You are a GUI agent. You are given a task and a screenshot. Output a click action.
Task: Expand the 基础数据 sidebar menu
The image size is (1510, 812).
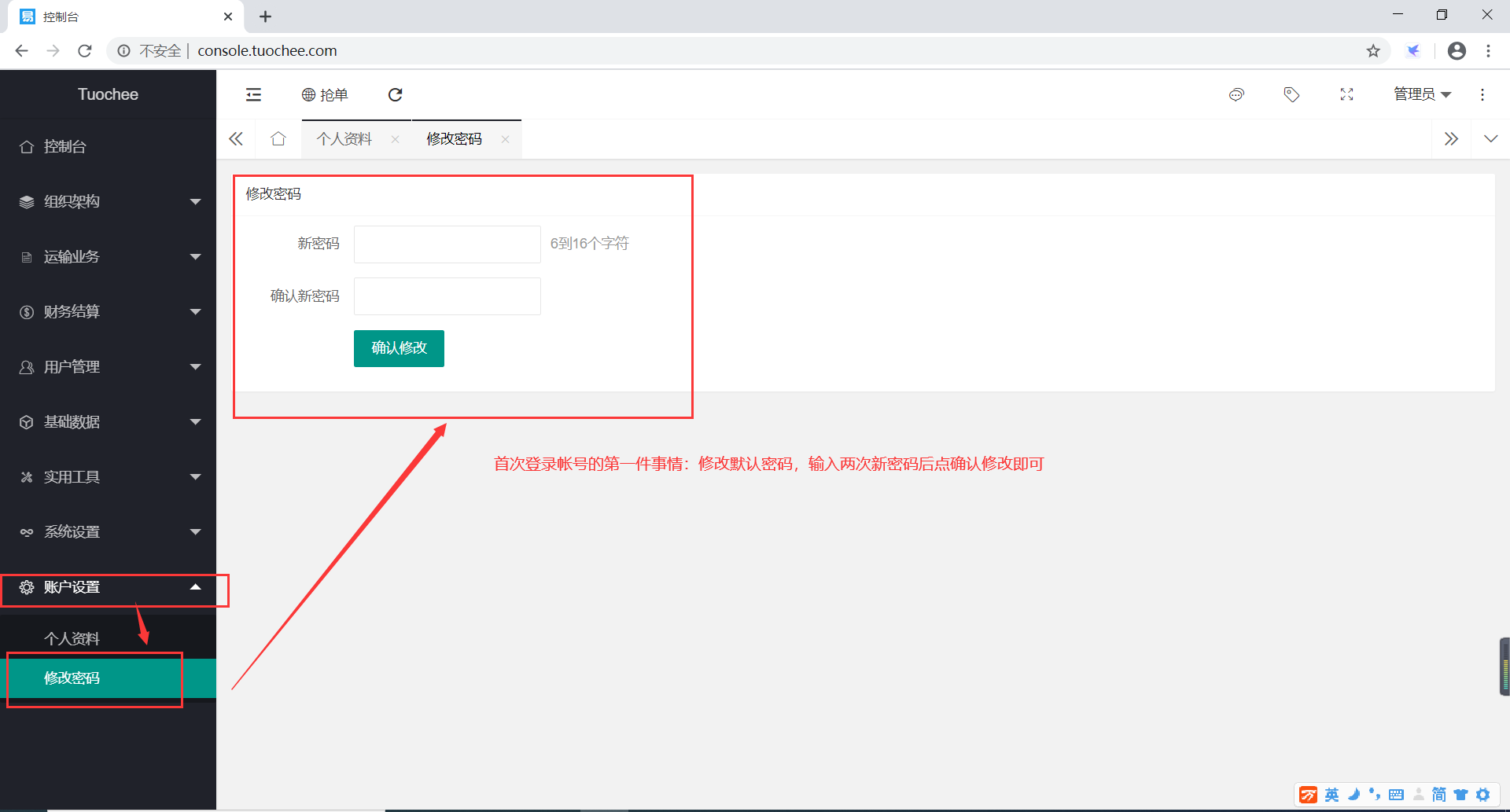coord(108,422)
